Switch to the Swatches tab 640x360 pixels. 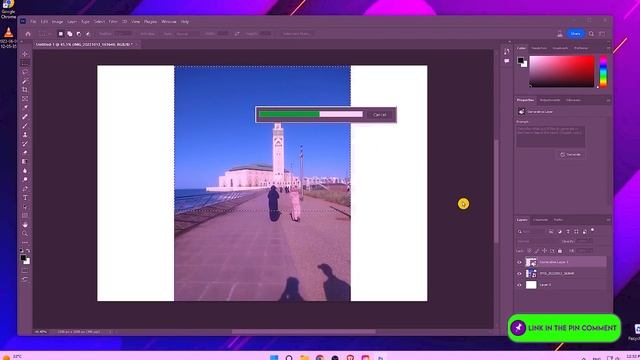point(539,48)
